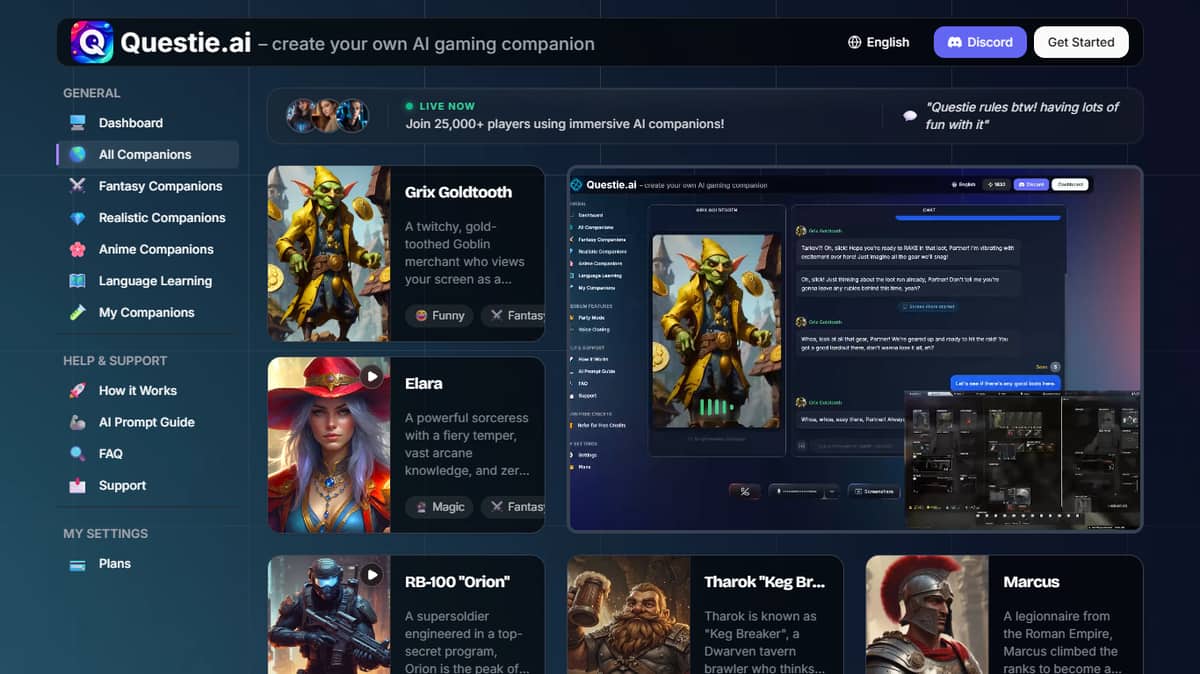This screenshot has width=1200, height=674.
Task: Open Marcus legionnaire portrait
Action: pyautogui.click(x=927, y=615)
